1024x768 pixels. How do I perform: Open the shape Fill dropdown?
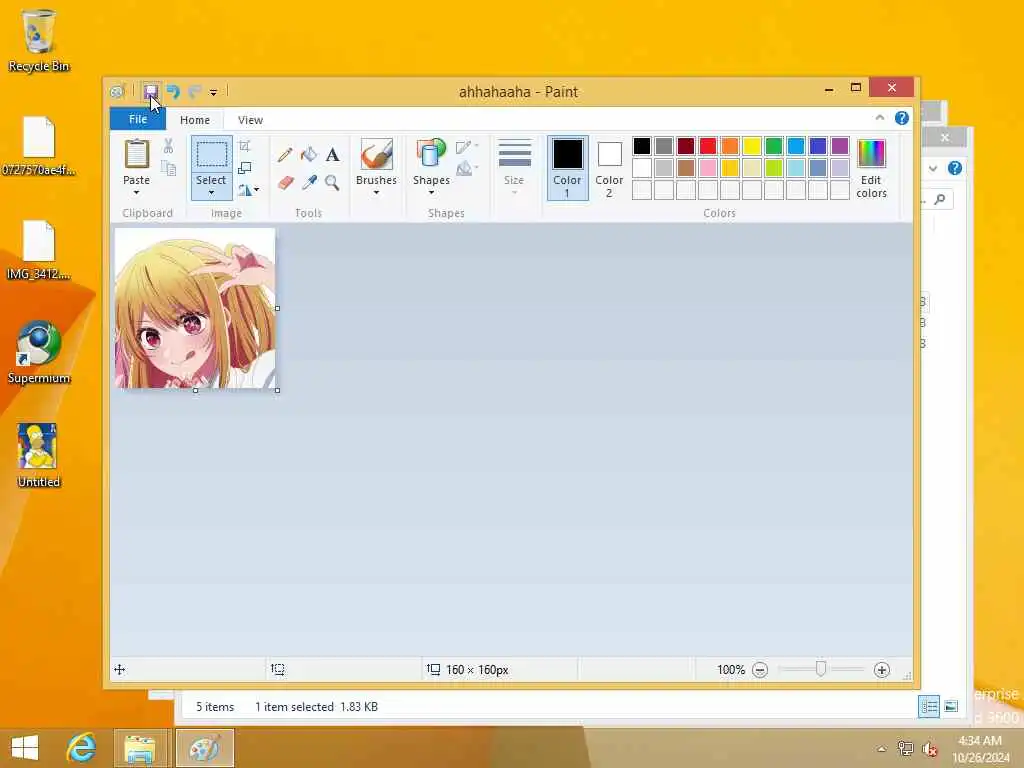tap(467, 170)
